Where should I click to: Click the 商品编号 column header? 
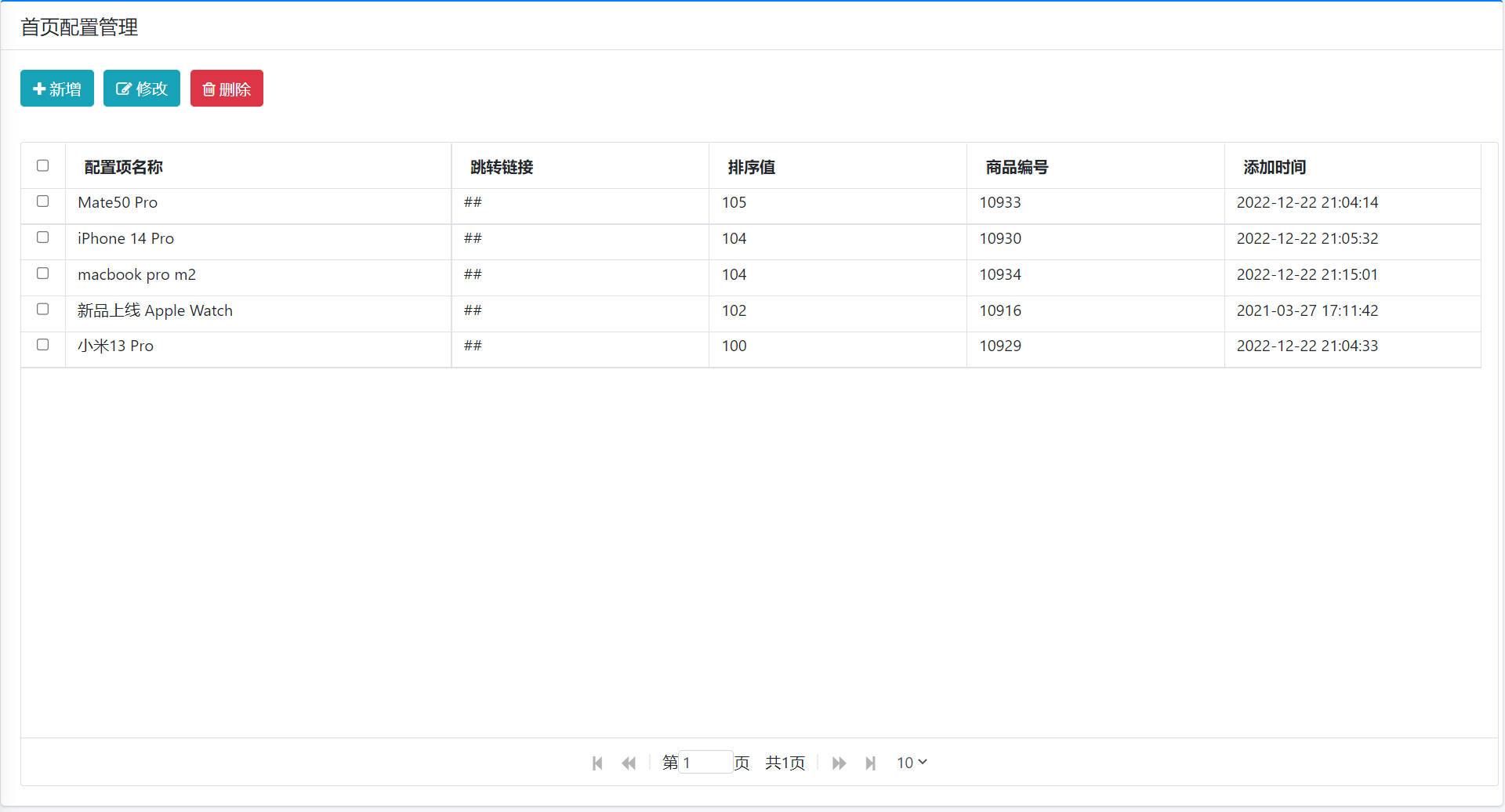coord(1017,167)
